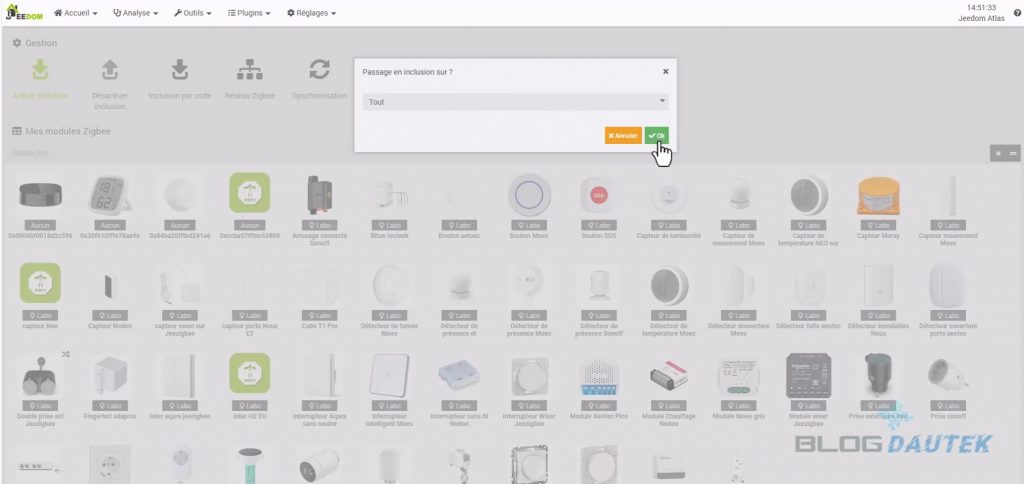Expand the Réglages dropdown menu
Image resolution: width=1024 pixels, height=484 pixels.
coord(311,13)
